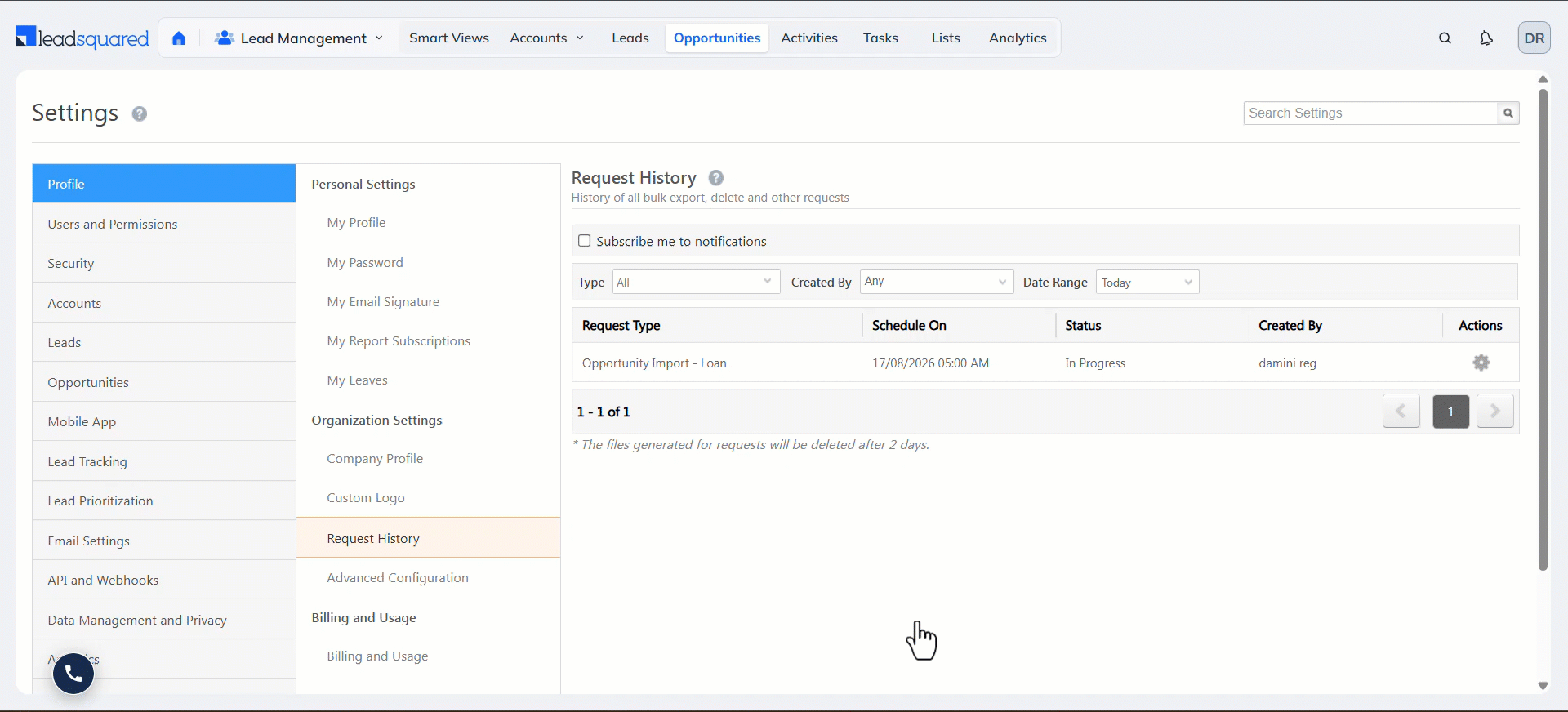Screen dimensions: 1568x712
Task: Click "Opportunity Import - Loan" cell
Action: pos(654,363)
